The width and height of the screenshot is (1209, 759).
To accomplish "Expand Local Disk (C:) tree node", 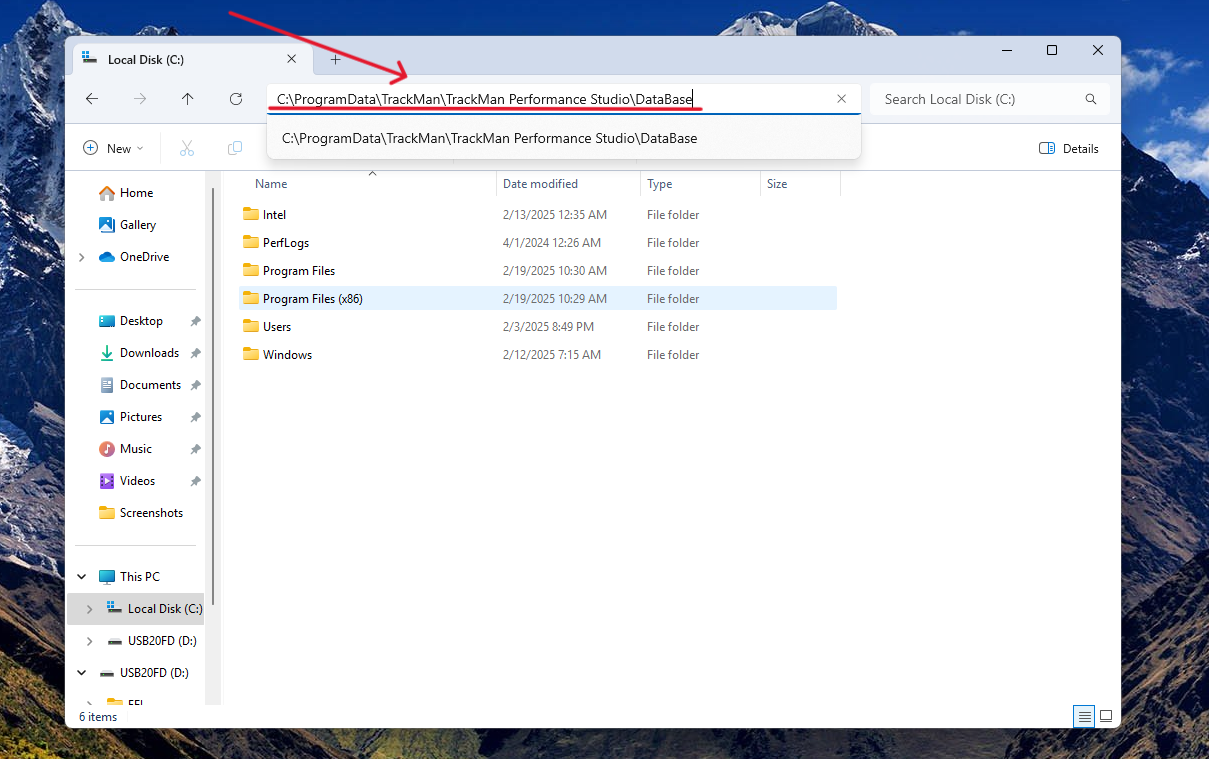I will point(89,609).
